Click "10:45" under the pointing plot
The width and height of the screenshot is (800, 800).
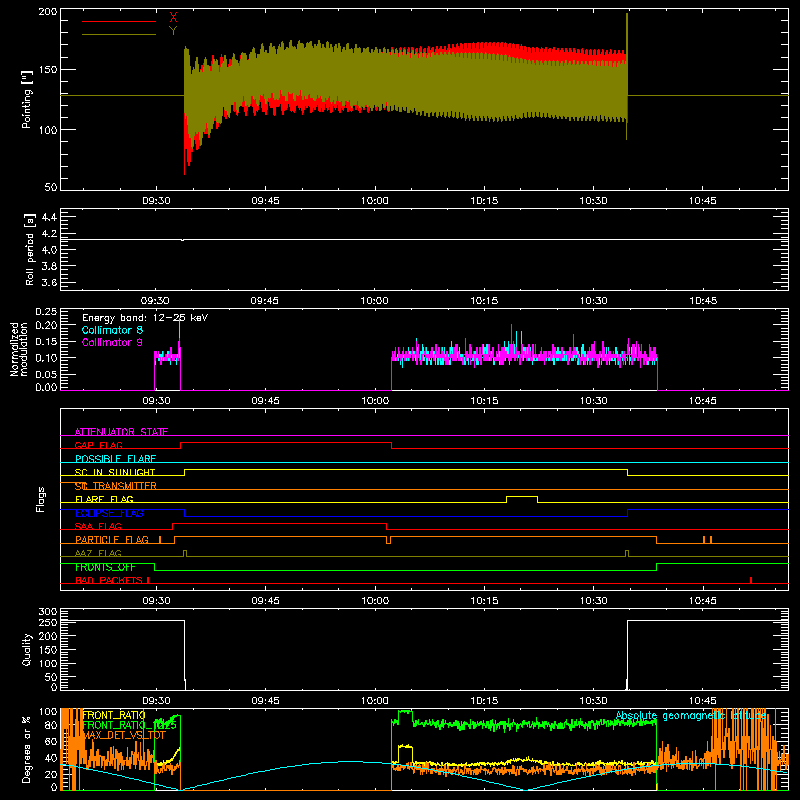tap(703, 201)
